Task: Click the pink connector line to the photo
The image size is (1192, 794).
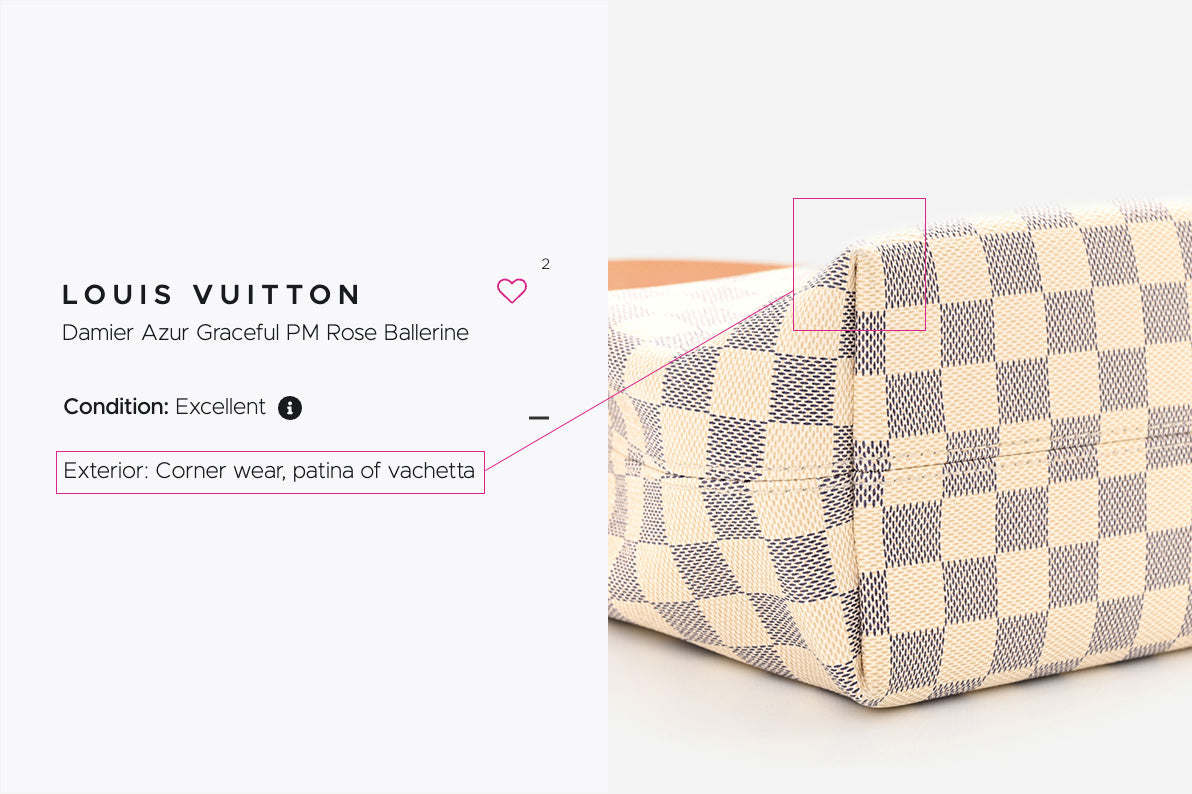Action: pyautogui.click(x=639, y=380)
